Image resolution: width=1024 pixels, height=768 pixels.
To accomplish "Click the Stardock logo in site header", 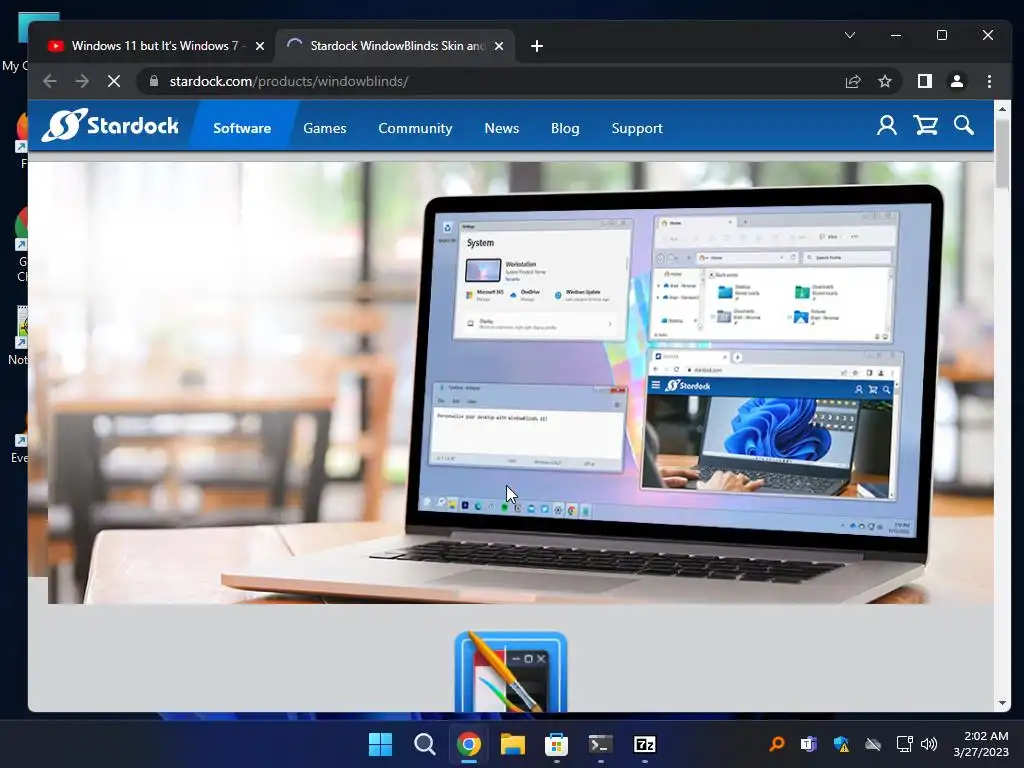I will click(110, 125).
